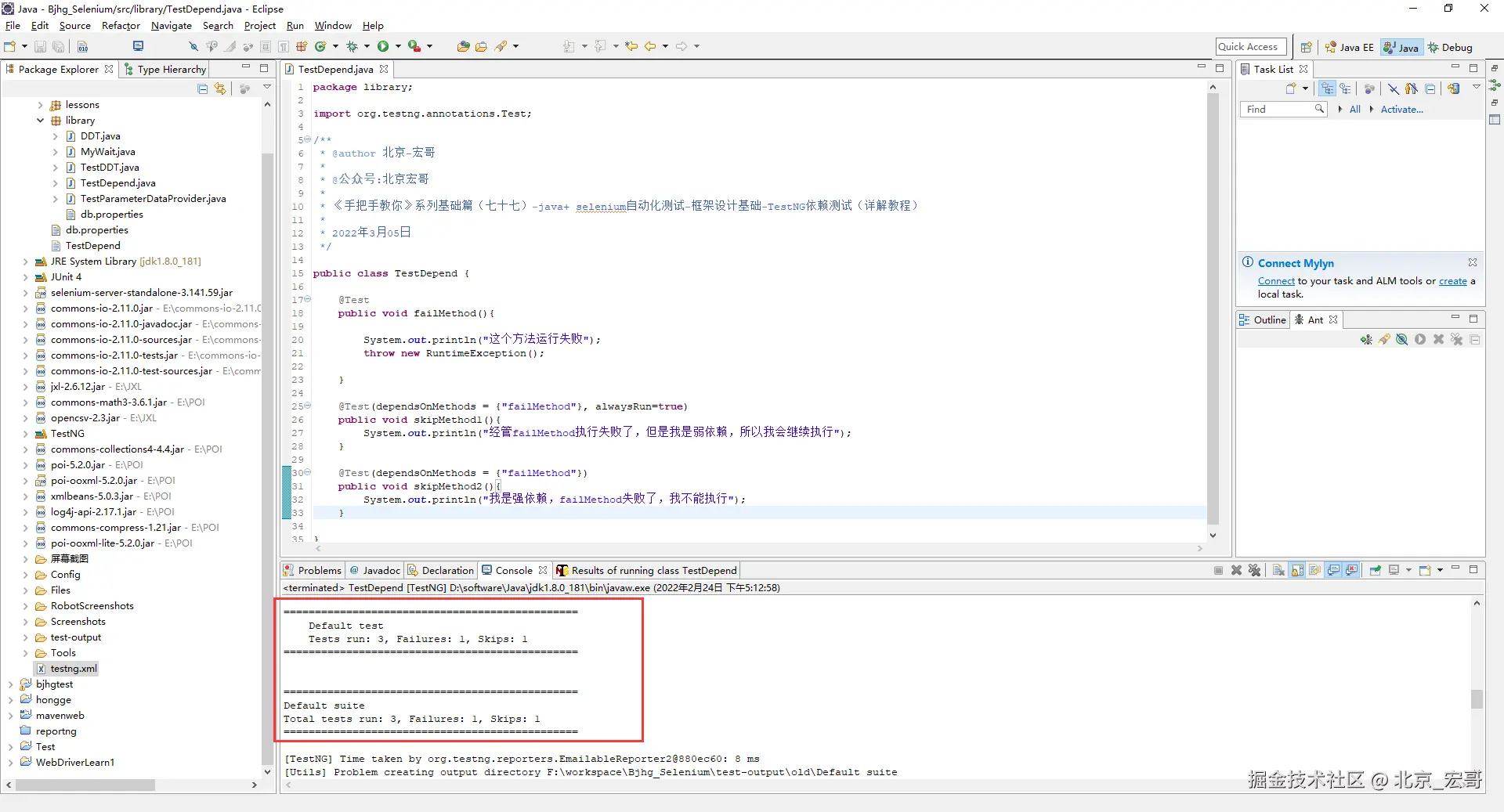Toggle Scheduled view in Task List

pos(1345,88)
